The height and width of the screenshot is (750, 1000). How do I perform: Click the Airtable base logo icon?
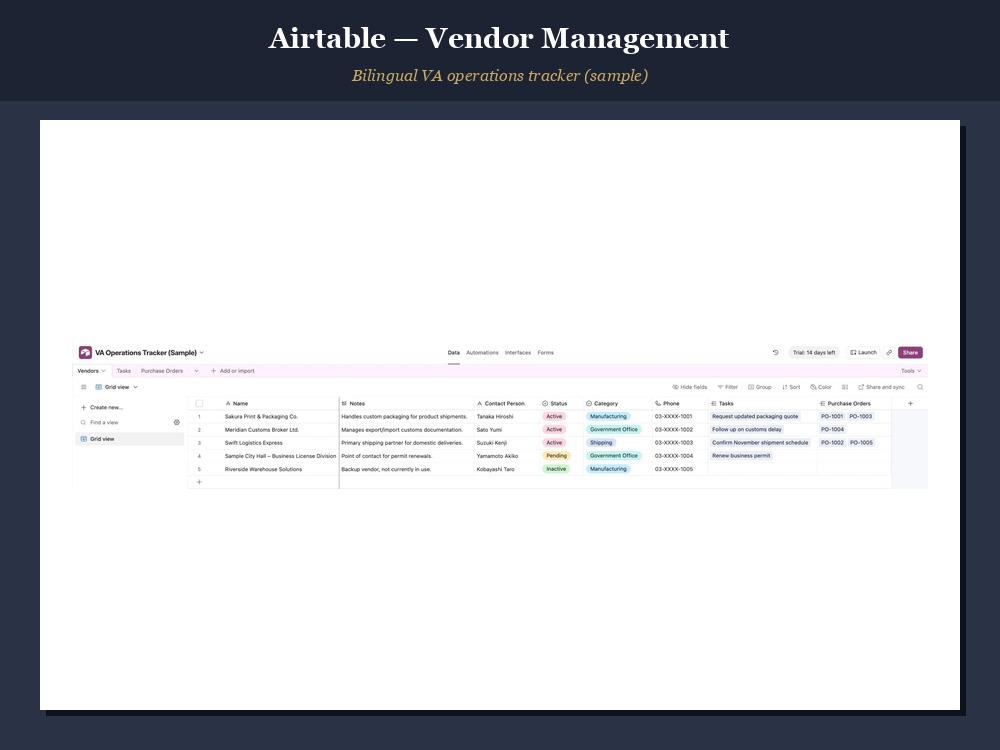tap(85, 353)
